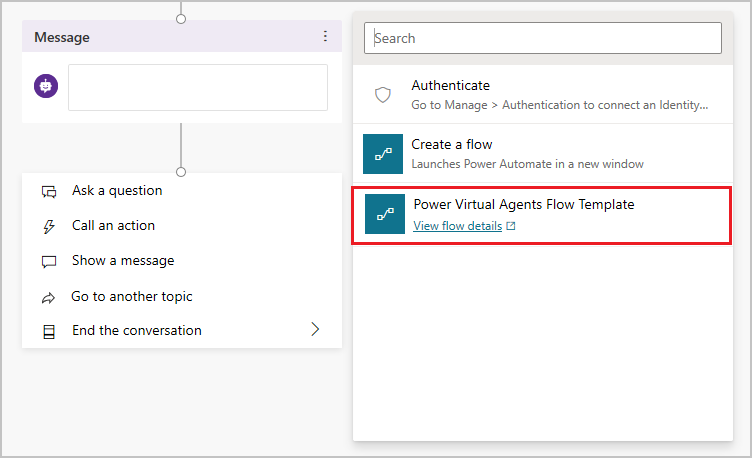Click the external link icon after View flow details
This screenshot has width=752, height=458.
(511, 226)
